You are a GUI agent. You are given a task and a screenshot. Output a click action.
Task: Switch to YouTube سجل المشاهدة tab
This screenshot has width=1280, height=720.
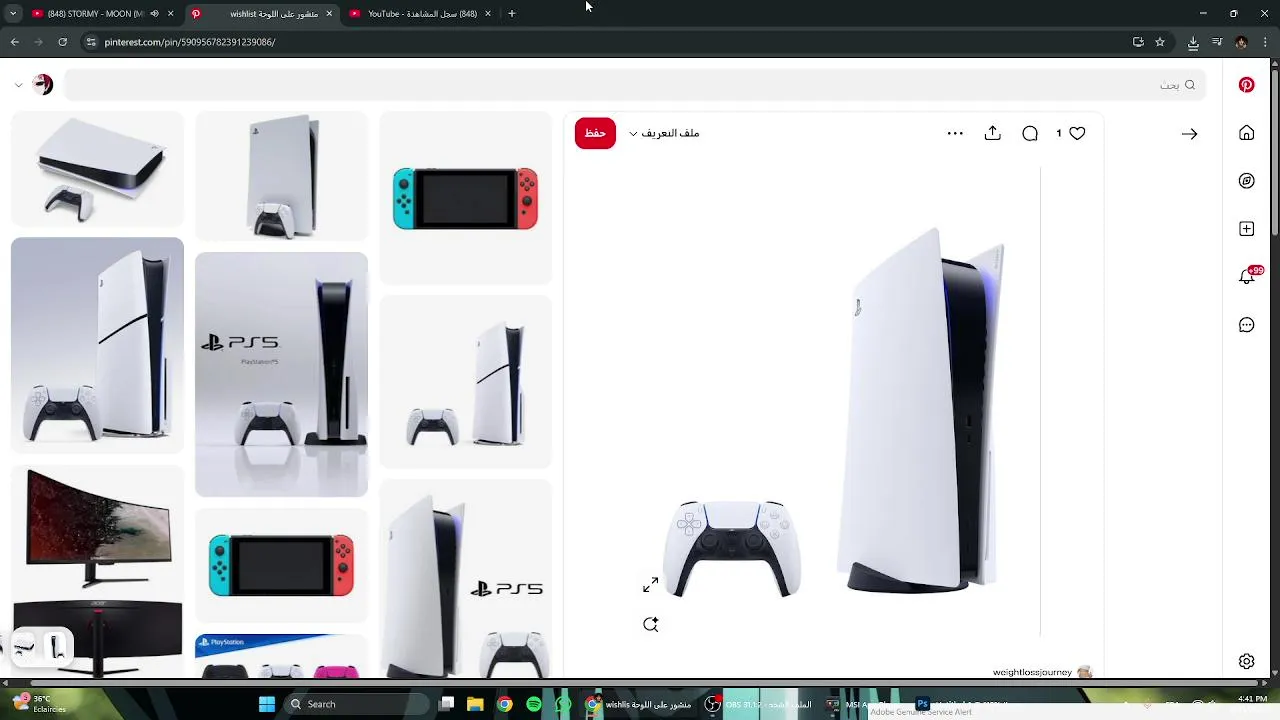pyautogui.click(x=422, y=14)
